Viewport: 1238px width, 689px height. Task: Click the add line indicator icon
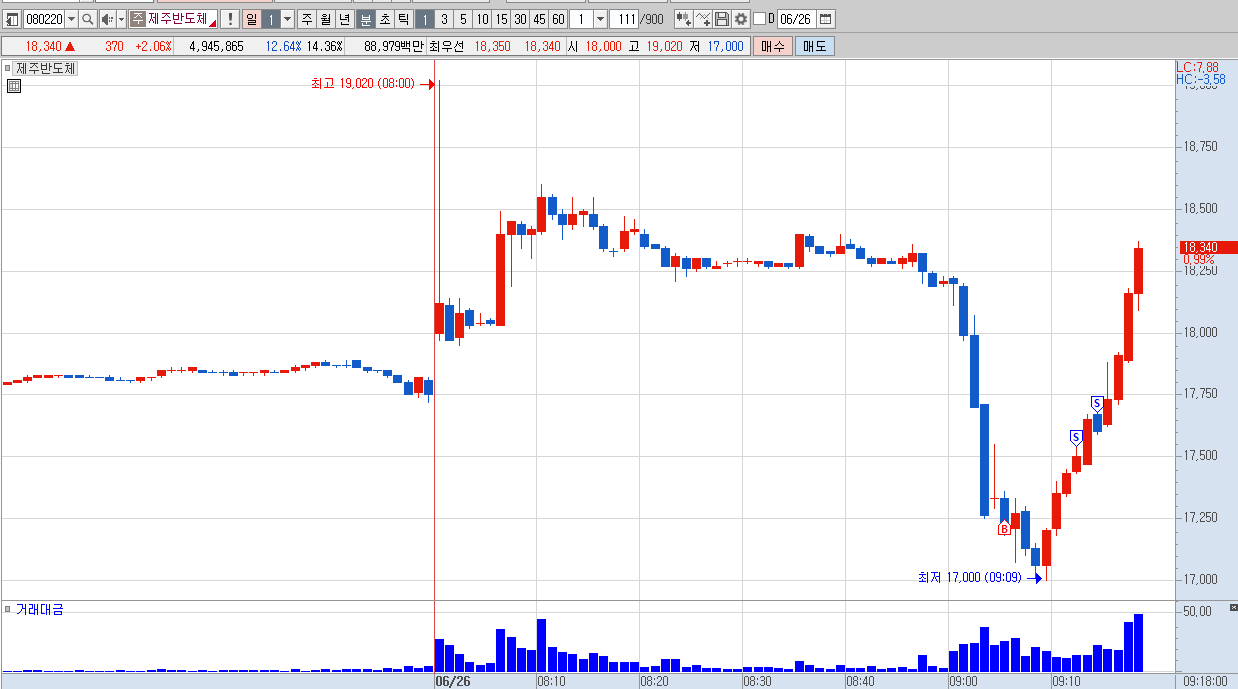pos(703,19)
